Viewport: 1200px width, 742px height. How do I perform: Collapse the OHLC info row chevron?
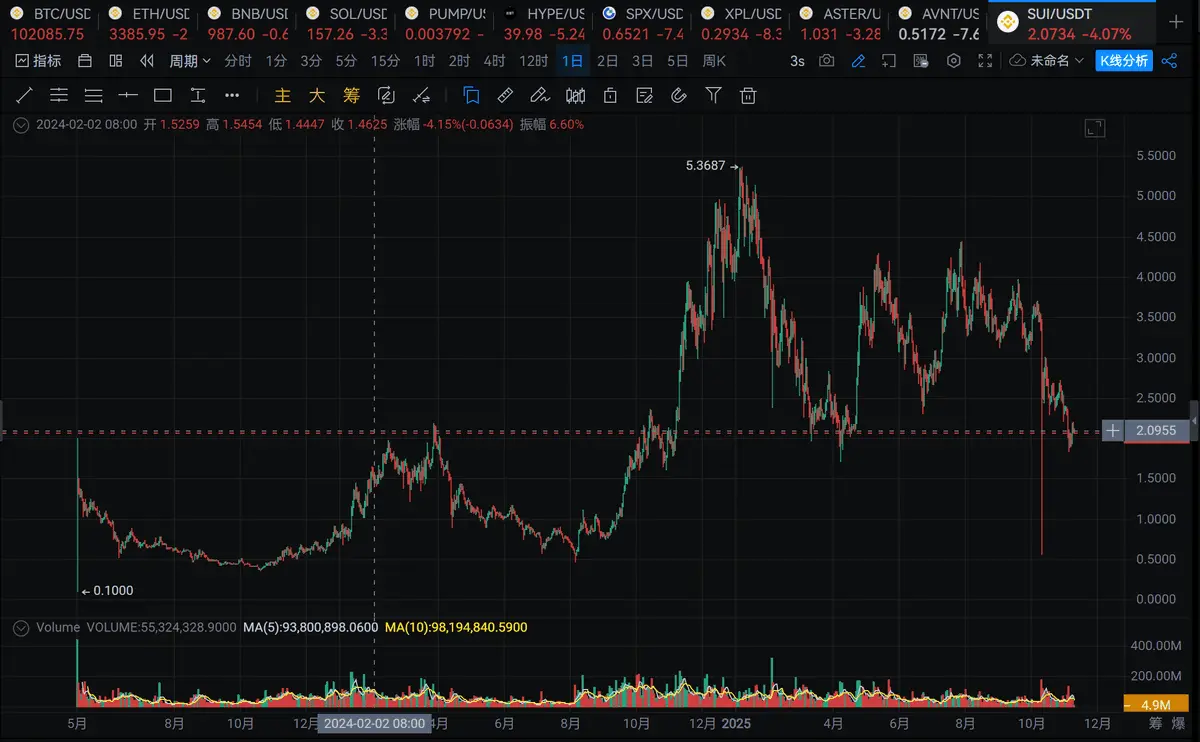coord(21,125)
